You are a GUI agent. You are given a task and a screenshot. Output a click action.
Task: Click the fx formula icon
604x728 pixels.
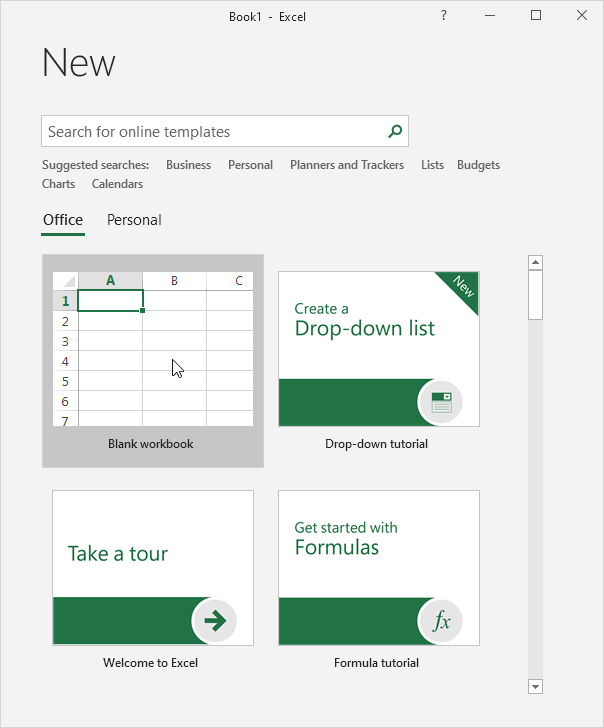coord(440,622)
